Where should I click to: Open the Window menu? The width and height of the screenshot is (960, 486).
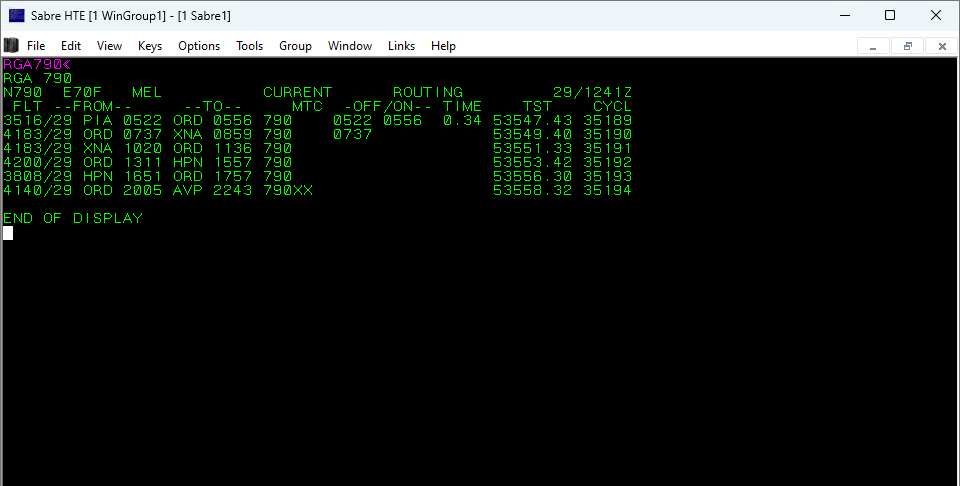tap(350, 46)
